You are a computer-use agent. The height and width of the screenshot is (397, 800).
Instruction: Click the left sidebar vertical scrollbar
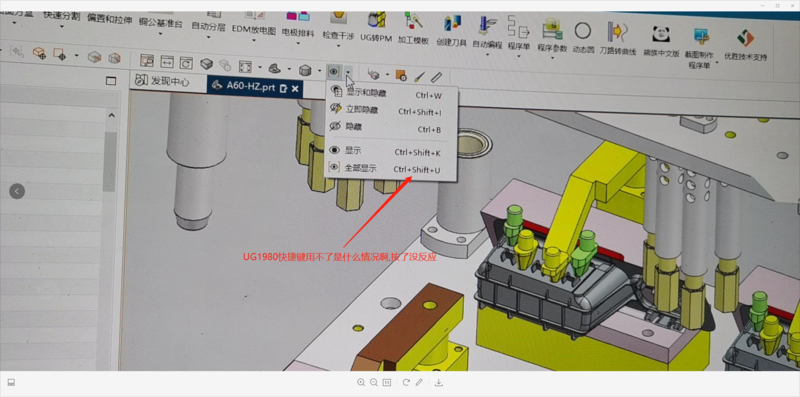109,161
